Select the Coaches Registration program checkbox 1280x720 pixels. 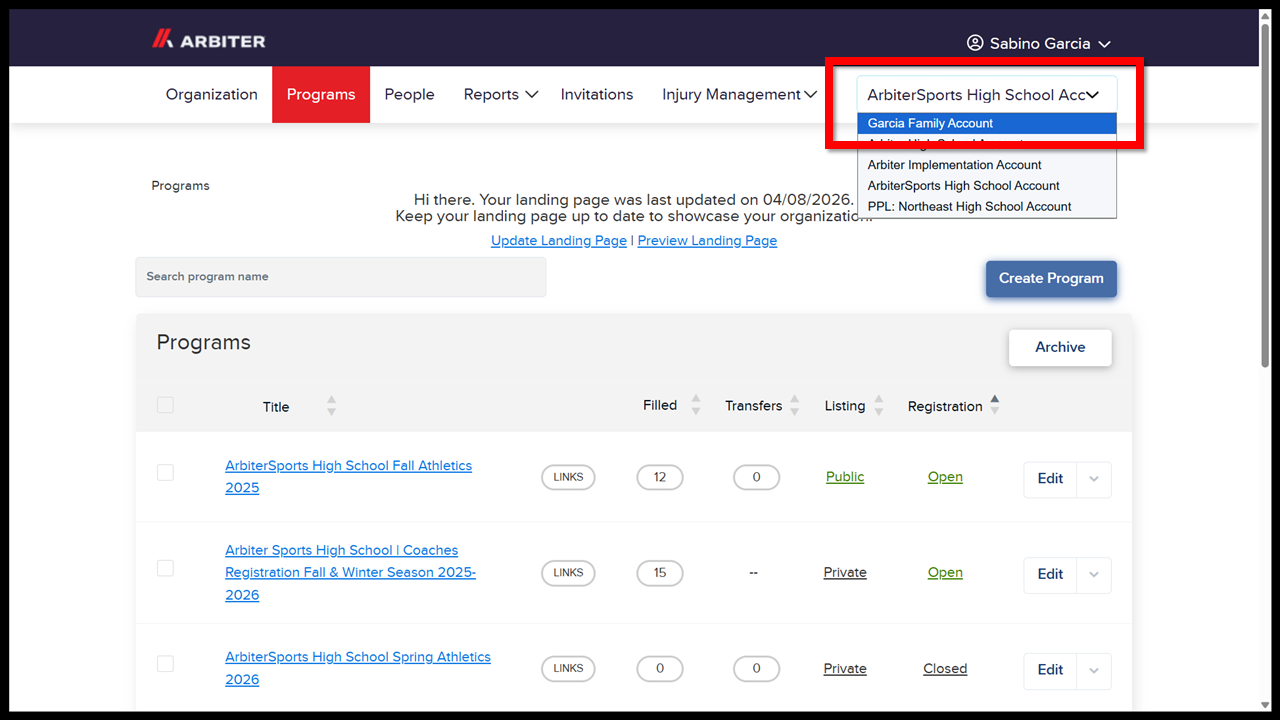165,568
